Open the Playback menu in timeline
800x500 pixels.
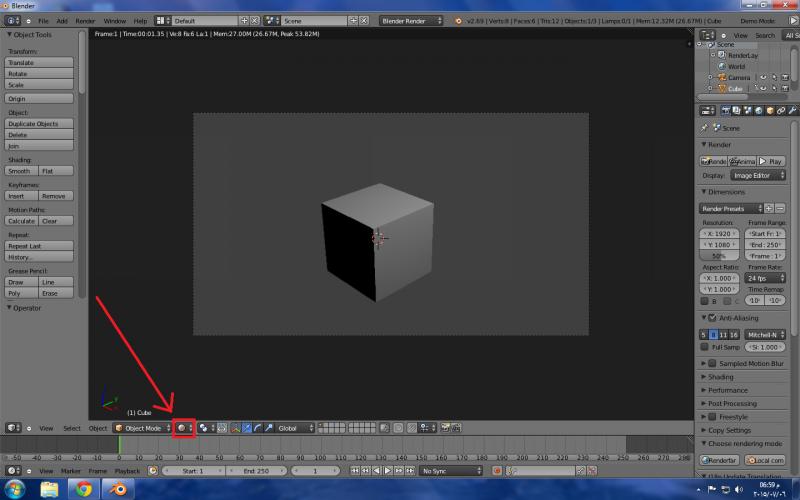(x=128, y=470)
